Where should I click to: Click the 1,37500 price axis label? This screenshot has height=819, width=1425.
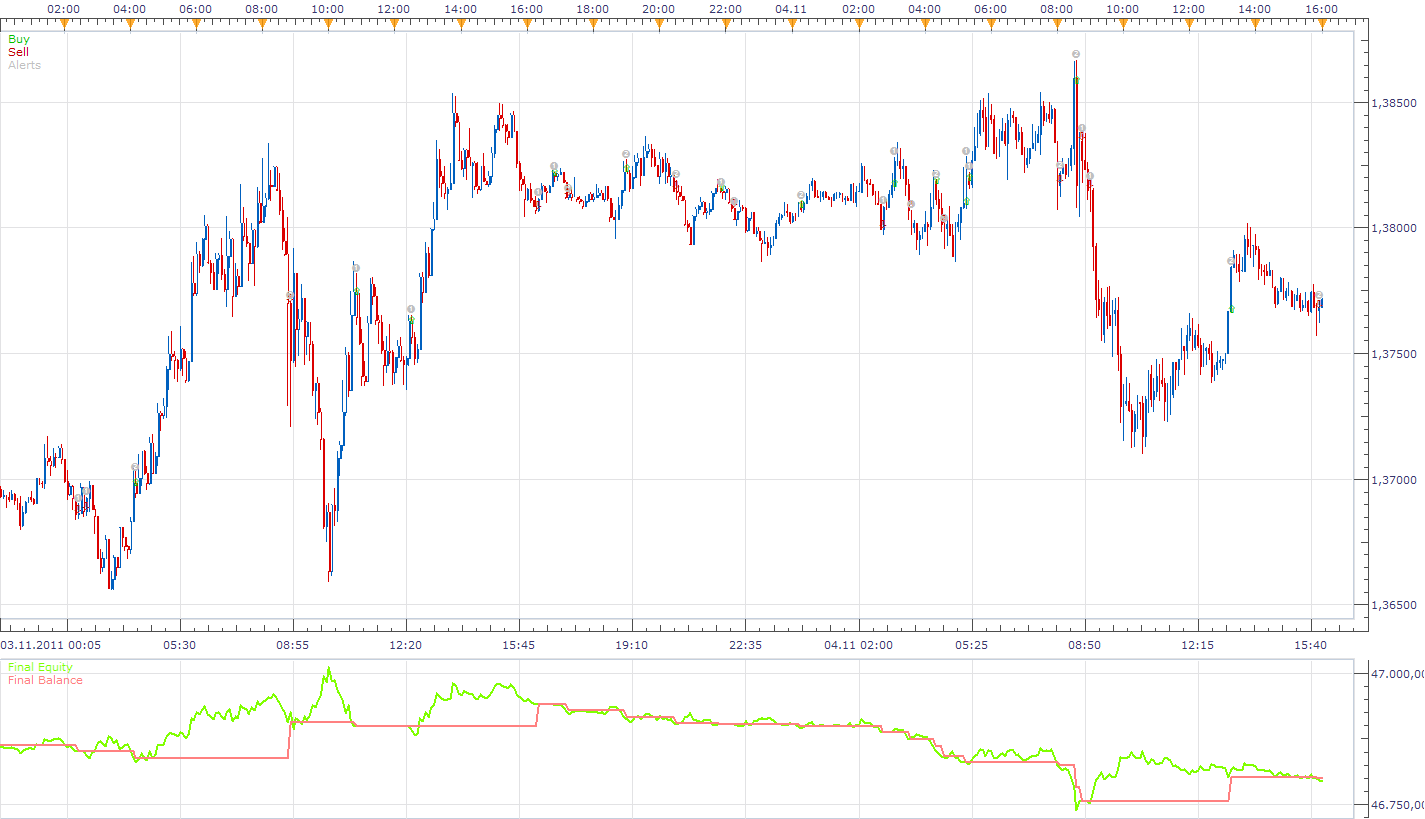[1393, 354]
